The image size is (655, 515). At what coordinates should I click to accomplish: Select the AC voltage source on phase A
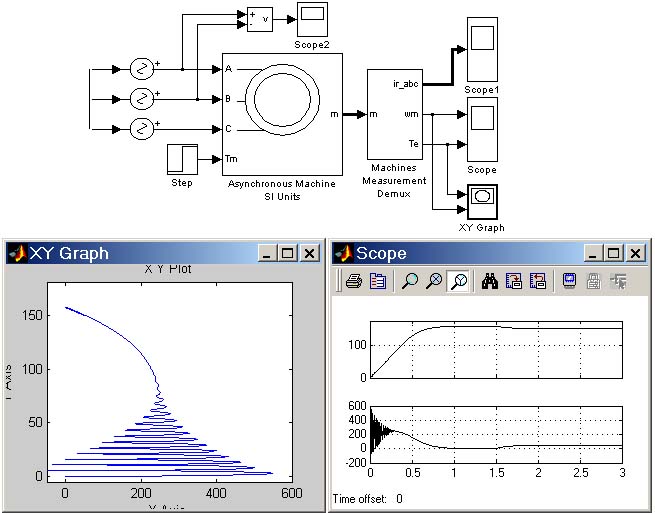point(142,69)
